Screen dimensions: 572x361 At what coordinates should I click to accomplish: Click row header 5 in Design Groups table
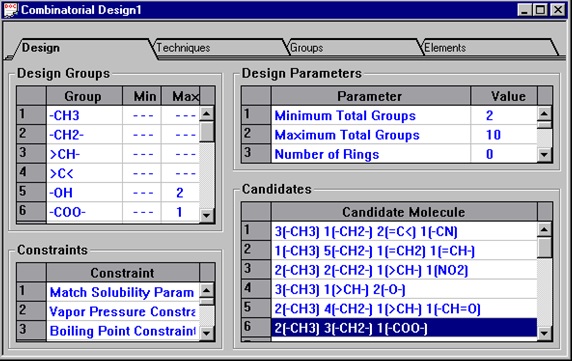(x=31, y=193)
